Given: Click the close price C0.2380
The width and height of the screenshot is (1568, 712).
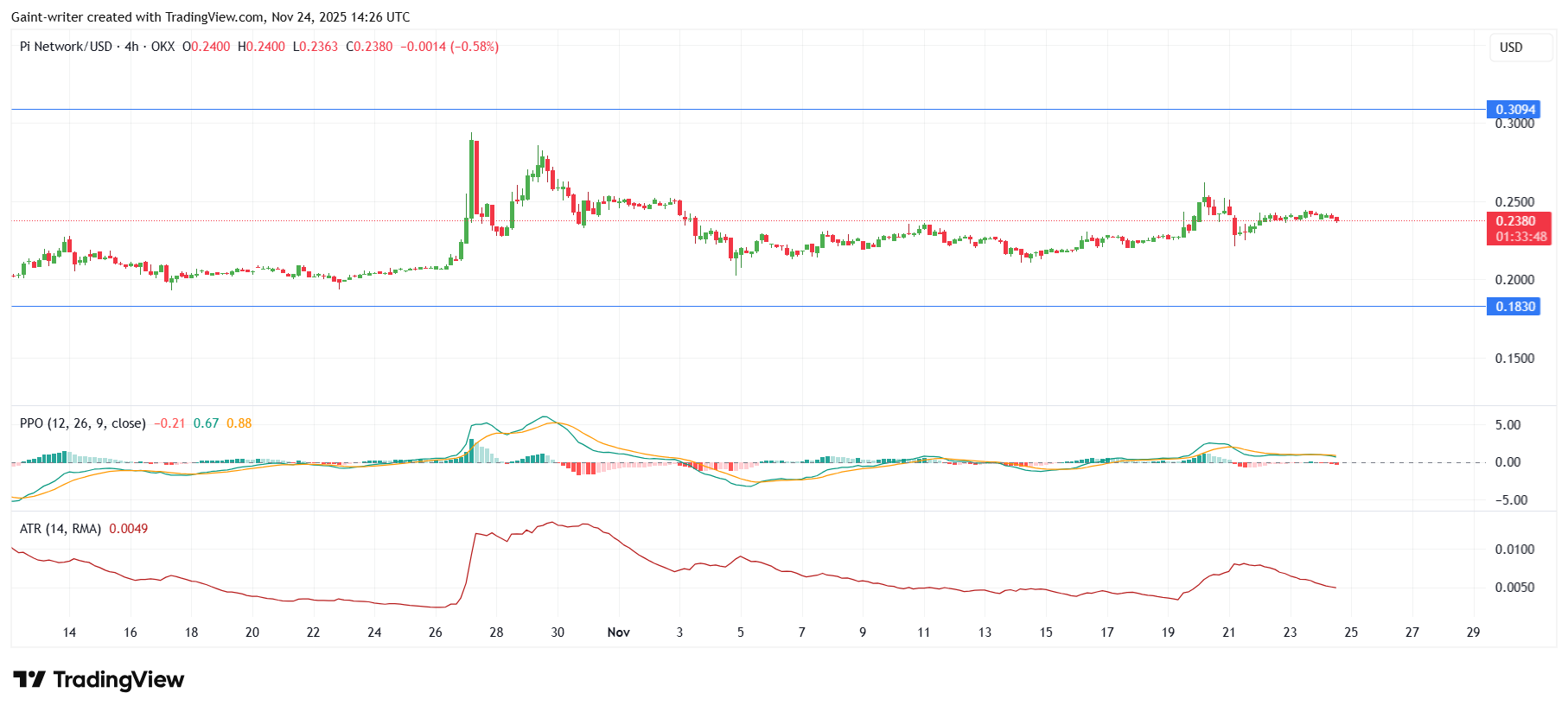Looking at the screenshot, I should pyautogui.click(x=369, y=47).
